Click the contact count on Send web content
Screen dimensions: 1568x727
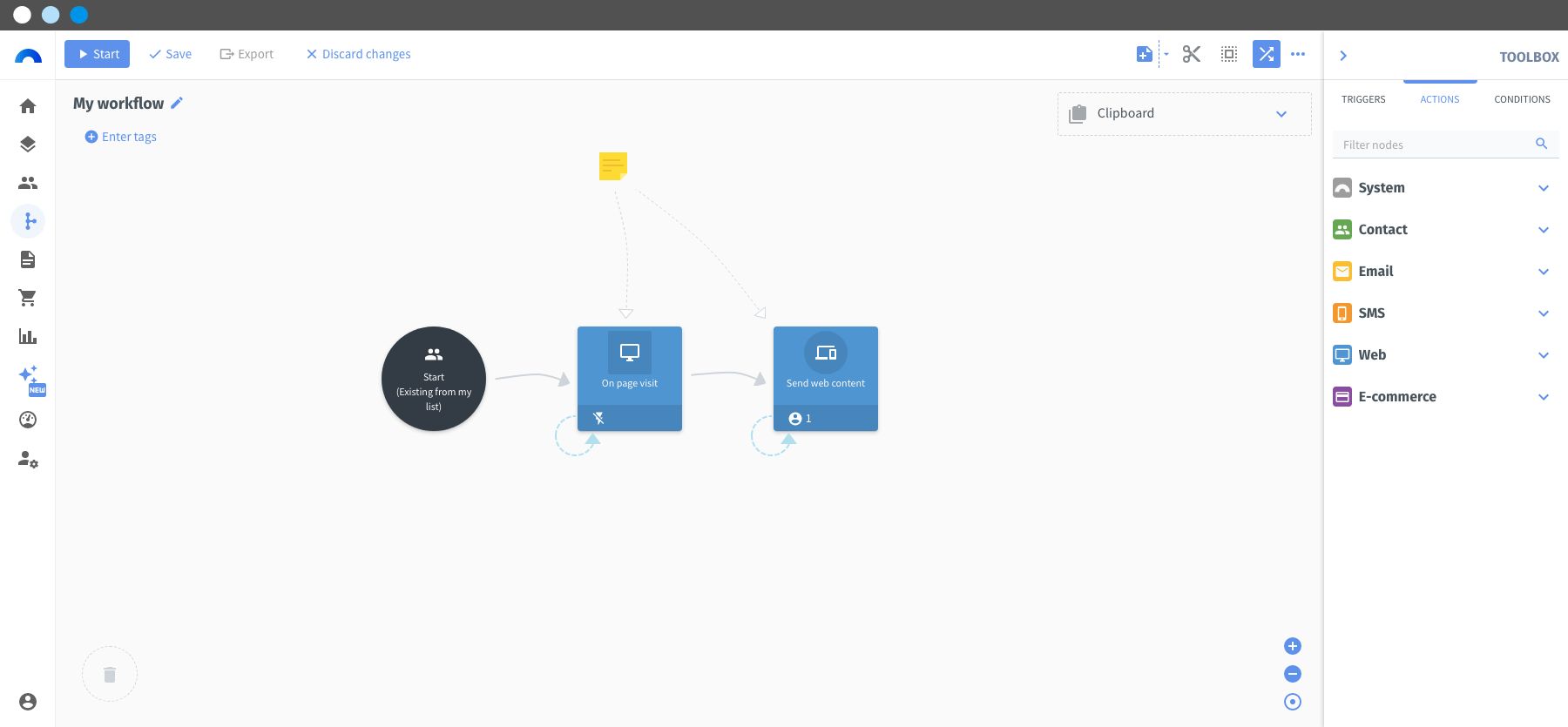click(800, 419)
